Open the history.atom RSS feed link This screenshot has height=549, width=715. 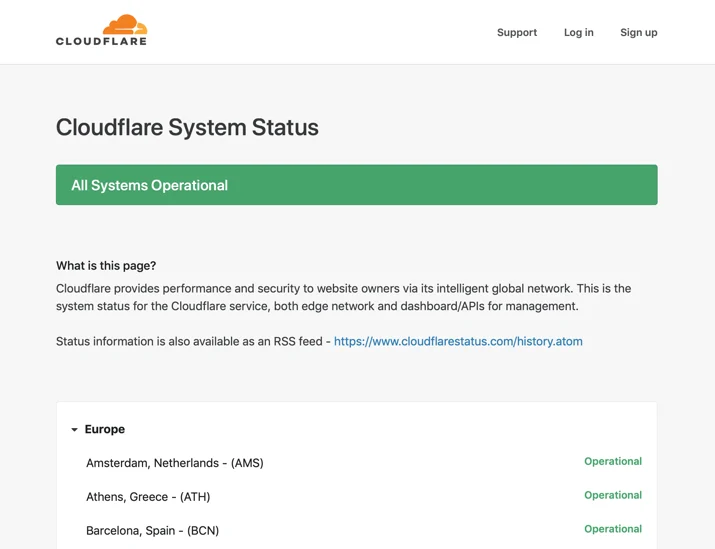[458, 341]
